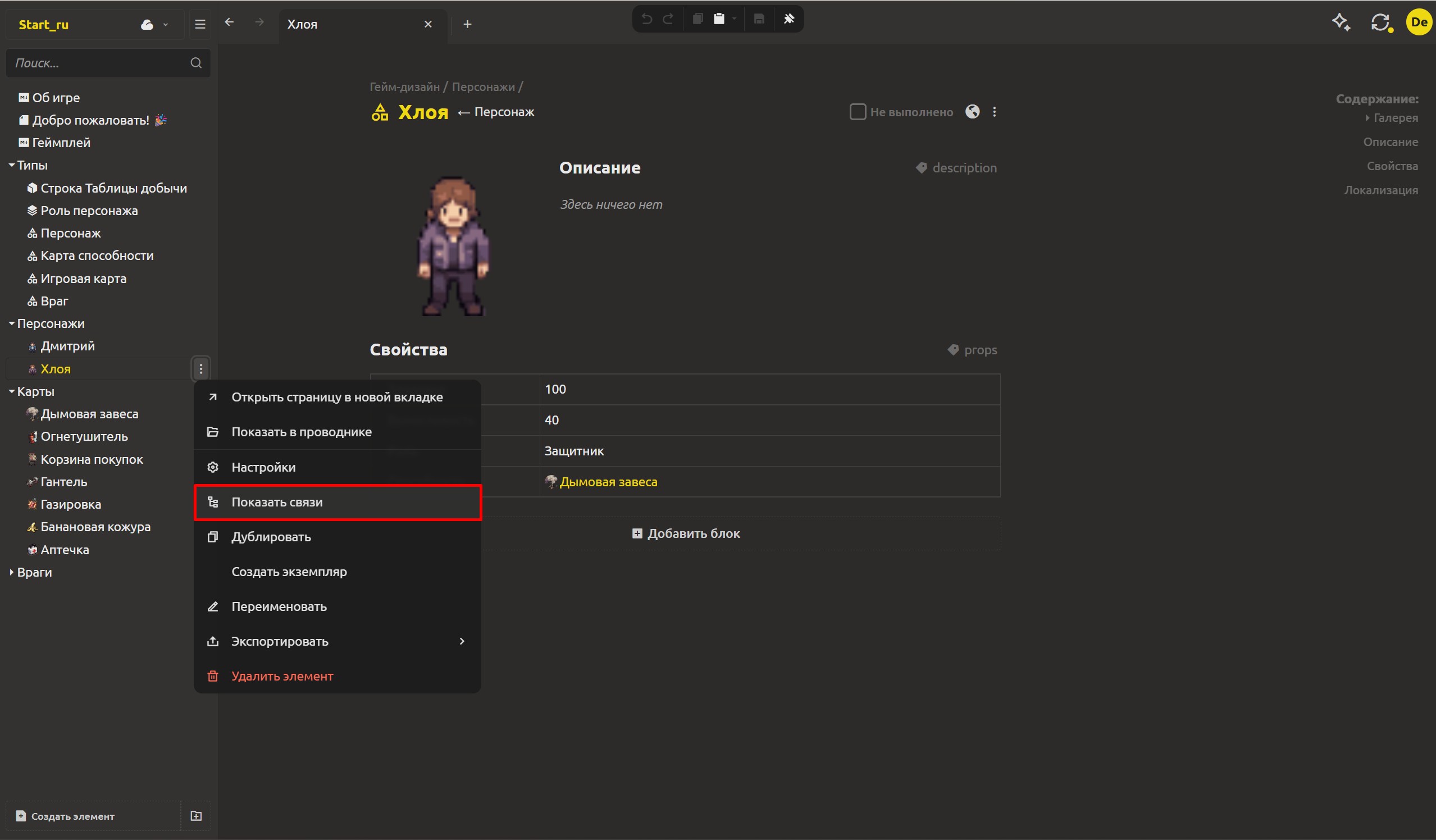Screen dimensions: 1436x840
Task: Click the paste clipboard icon
Action: 719,19
